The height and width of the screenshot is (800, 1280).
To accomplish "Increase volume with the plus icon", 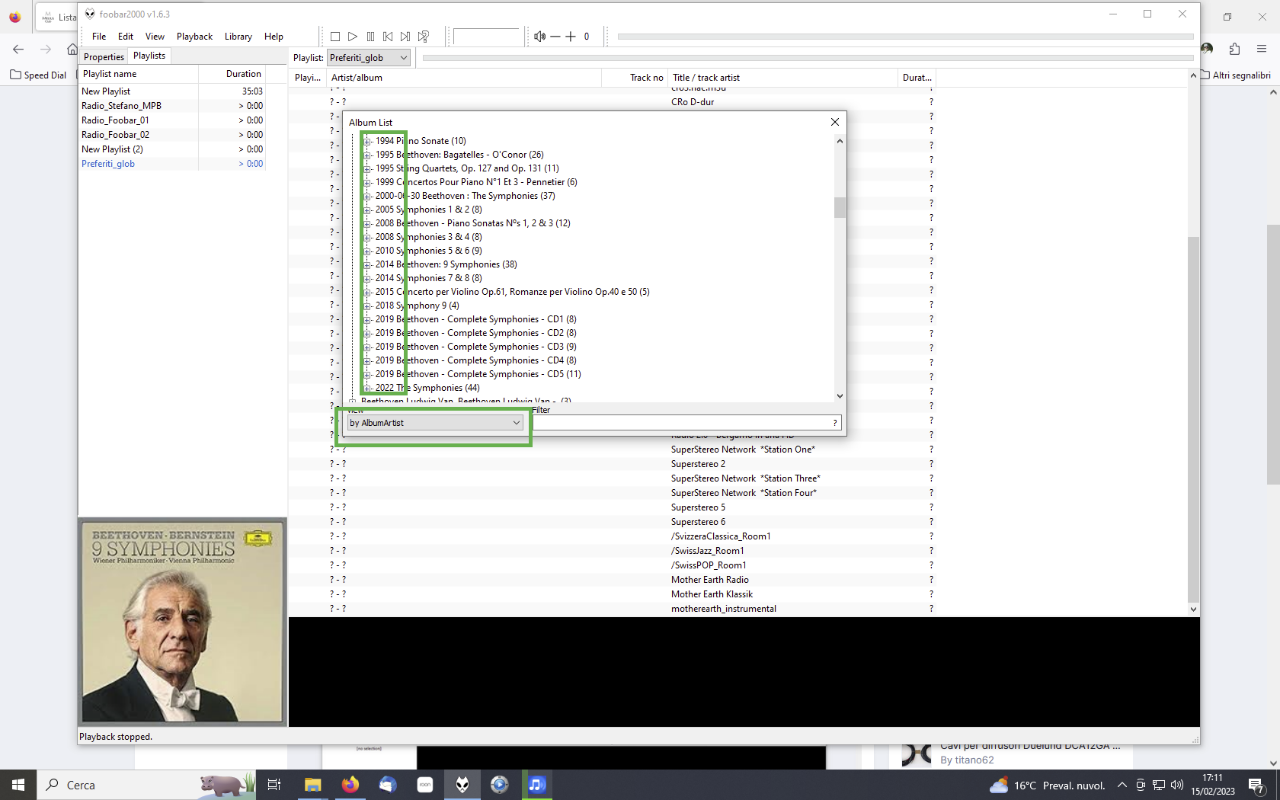I will tap(571, 37).
